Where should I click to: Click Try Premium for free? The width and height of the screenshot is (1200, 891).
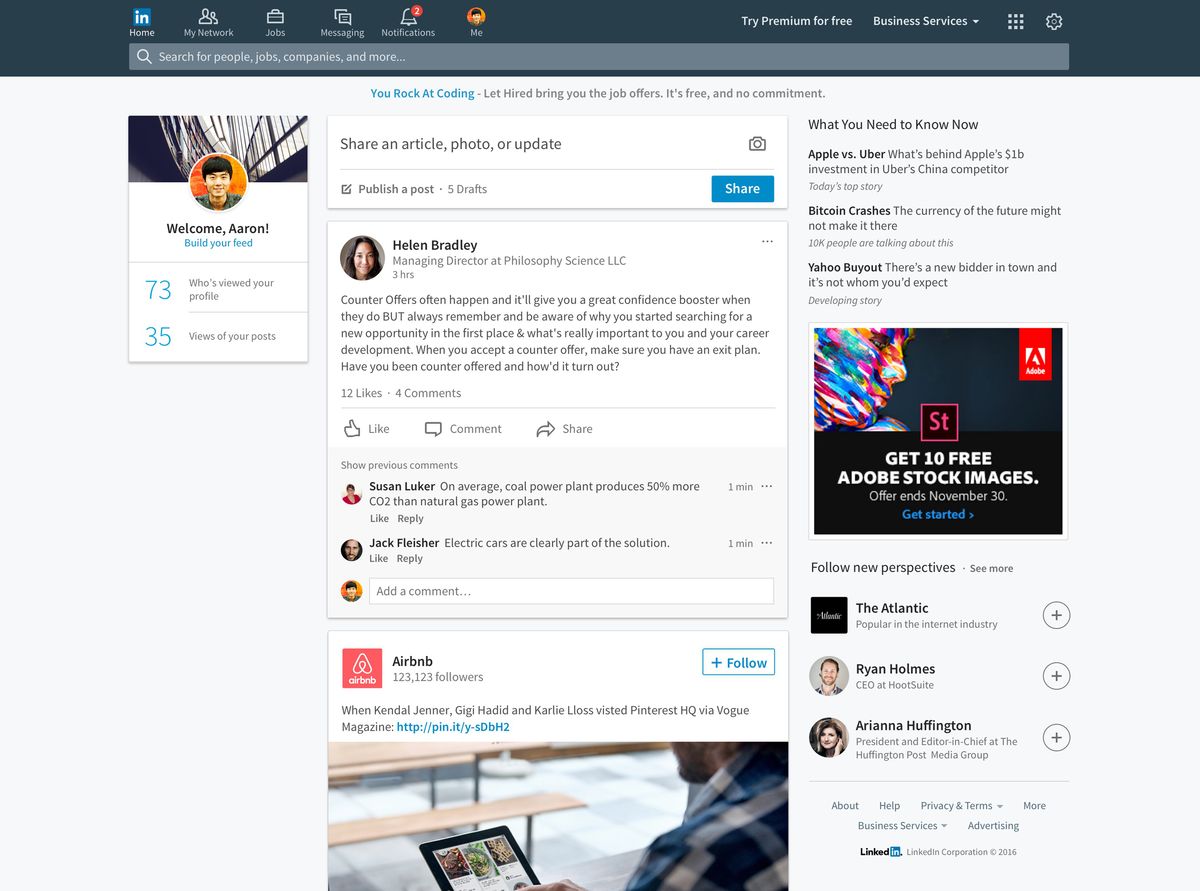tap(797, 21)
